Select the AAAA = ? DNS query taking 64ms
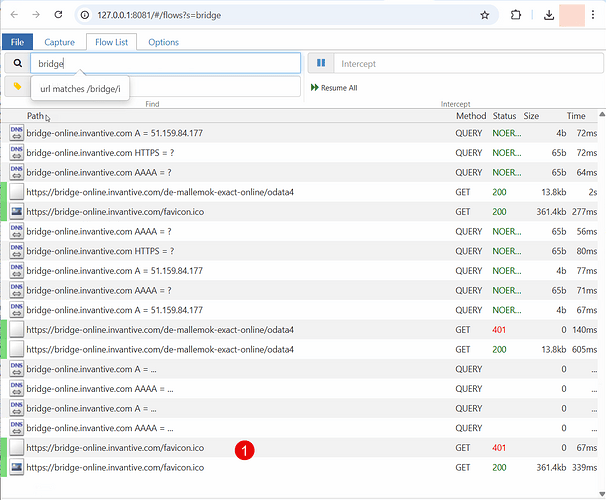Screen dimensions: 606x500 point(300,172)
